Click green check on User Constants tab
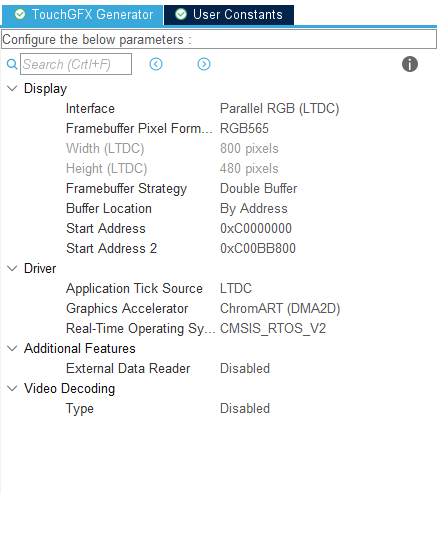440x544 pixels. [x=181, y=14]
